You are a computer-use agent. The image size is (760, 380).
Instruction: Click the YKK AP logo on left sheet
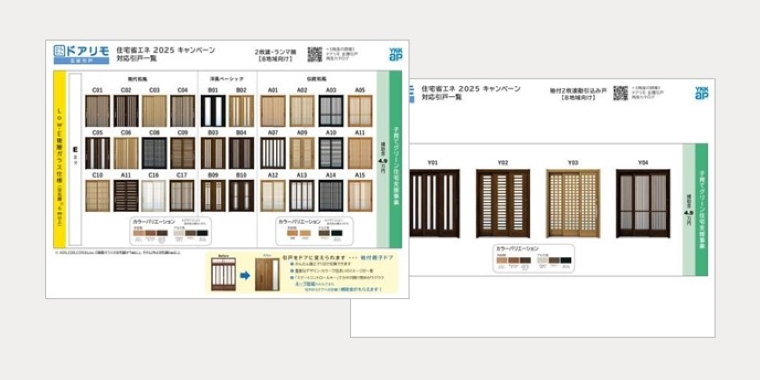396,54
